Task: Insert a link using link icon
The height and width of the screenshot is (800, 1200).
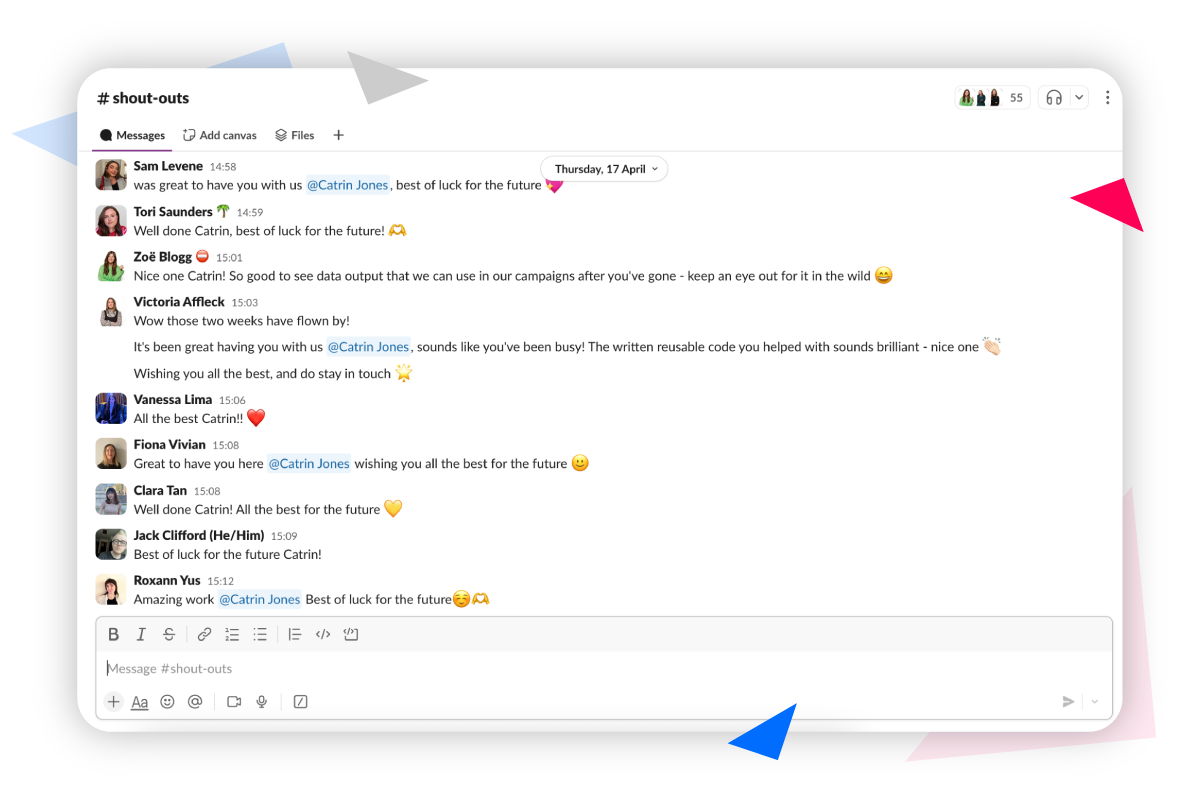Action: pyautogui.click(x=204, y=634)
